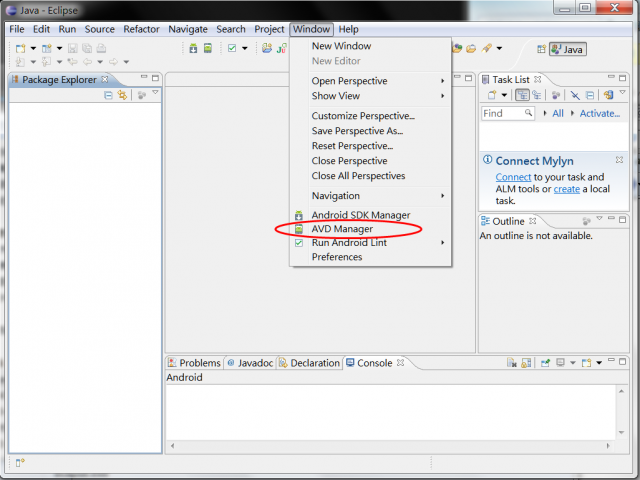Image resolution: width=640 pixels, height=480 pixels.
Task: Click Collapse All in Package Explorer
Action: 108,96
